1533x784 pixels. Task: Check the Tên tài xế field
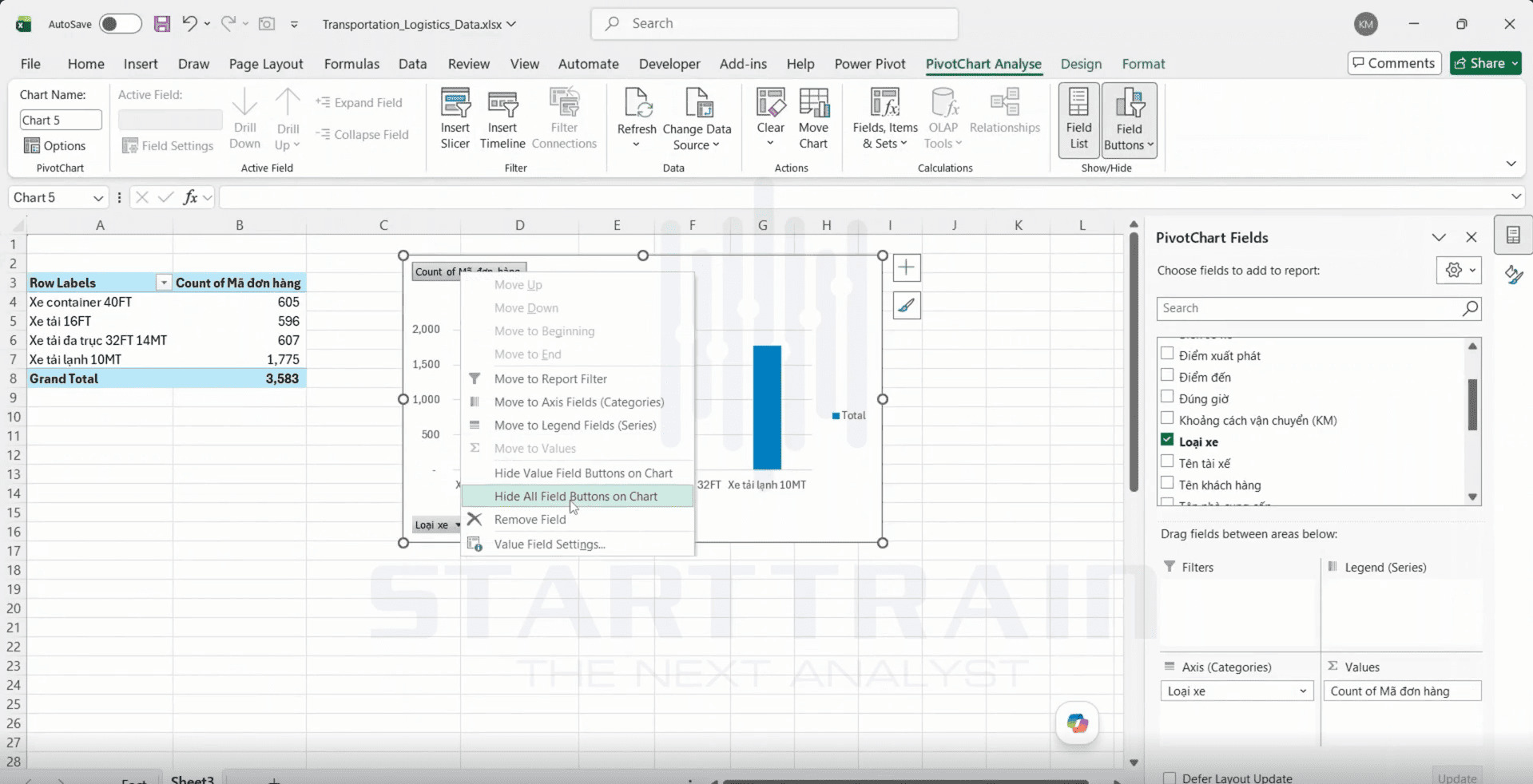click(x=1167, y=461)
